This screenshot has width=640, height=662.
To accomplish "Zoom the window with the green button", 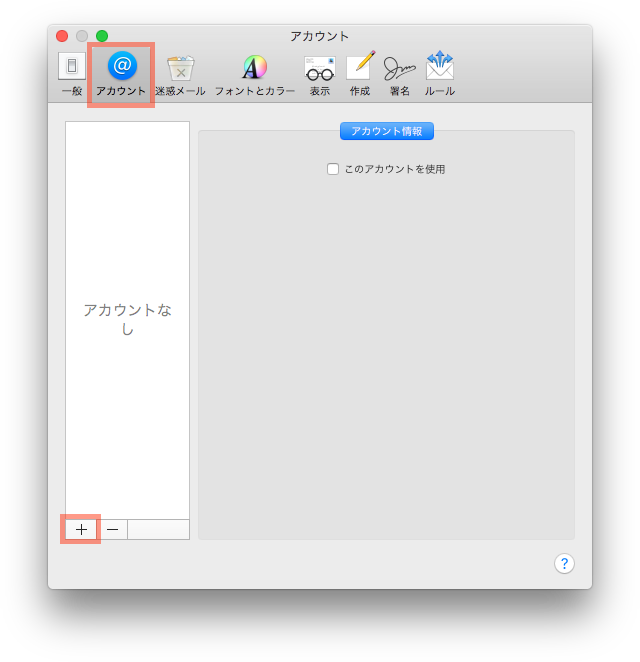I will point(102,36).
